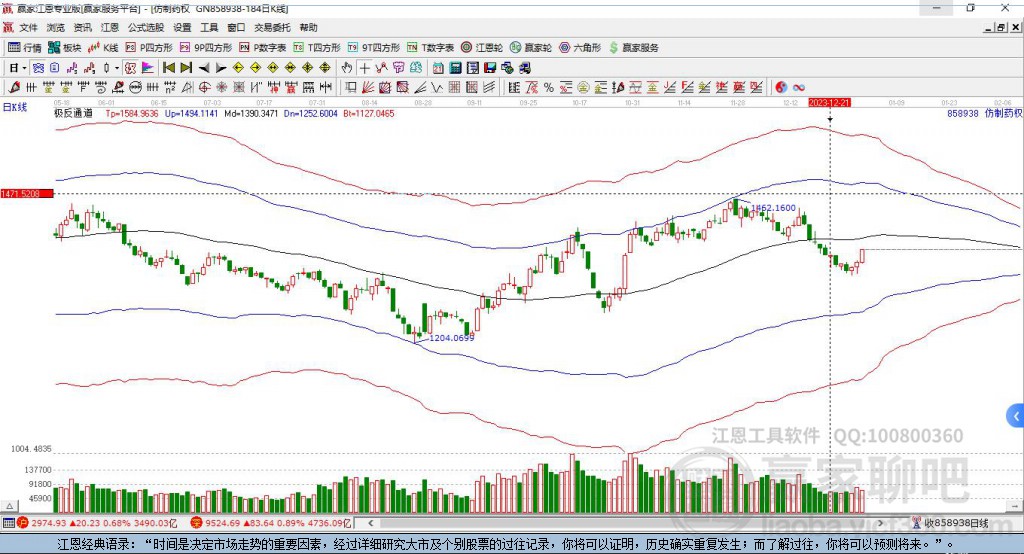Click the black left arrow icon
This screenshot has height=554, width=1024.
coord(204,68)
